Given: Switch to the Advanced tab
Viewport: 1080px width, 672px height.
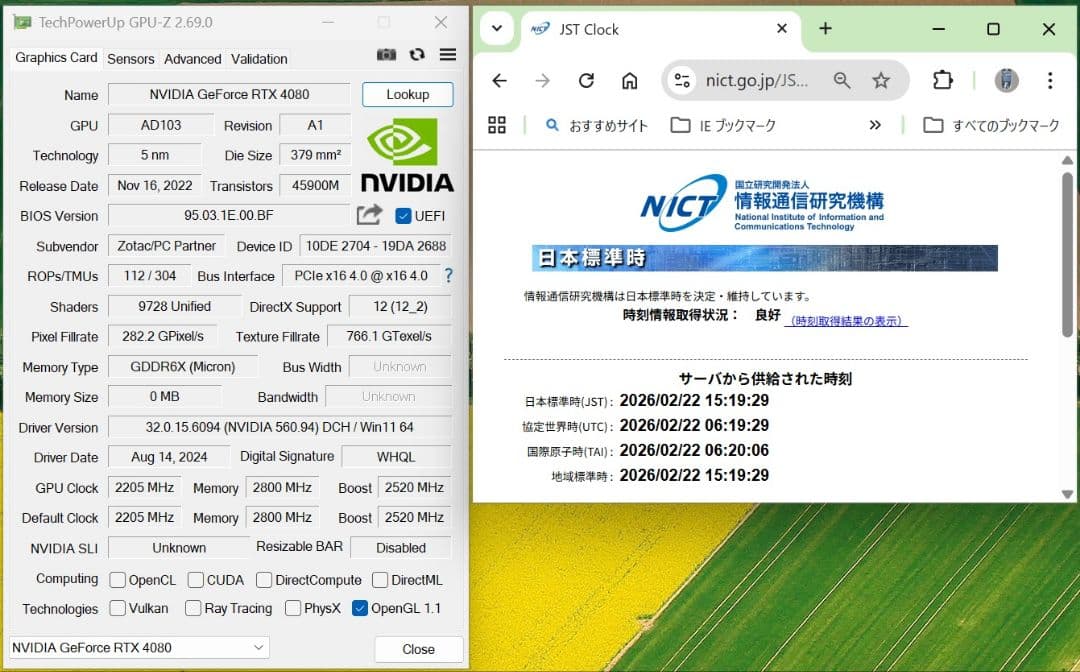Looking at the screenshot, I should 193,59.
